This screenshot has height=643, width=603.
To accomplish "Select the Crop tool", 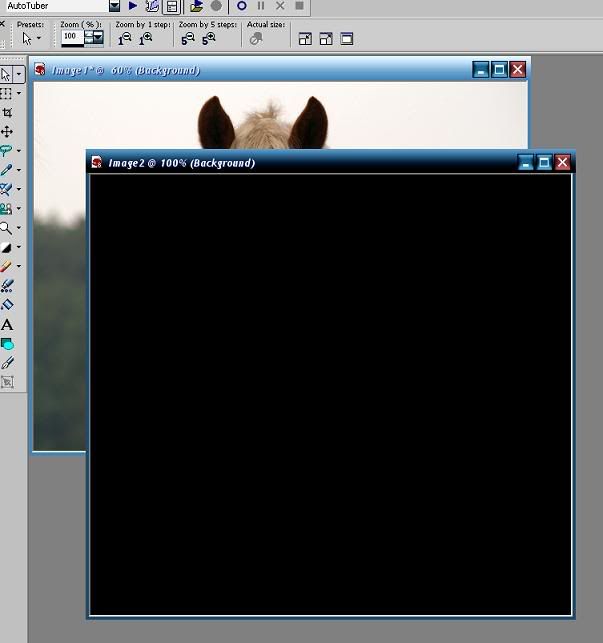I will click(7, 112).
